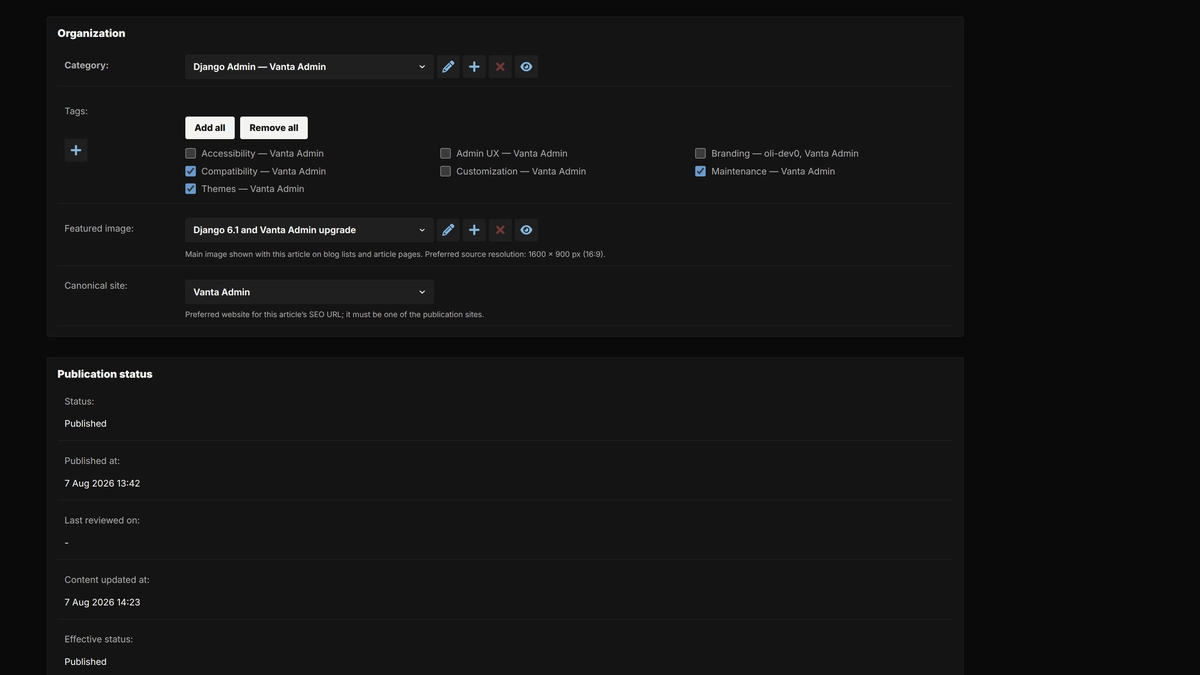1200x675 pixels.
Task: Check Admin UX — Vanta Admin tag
Action: 445,154
